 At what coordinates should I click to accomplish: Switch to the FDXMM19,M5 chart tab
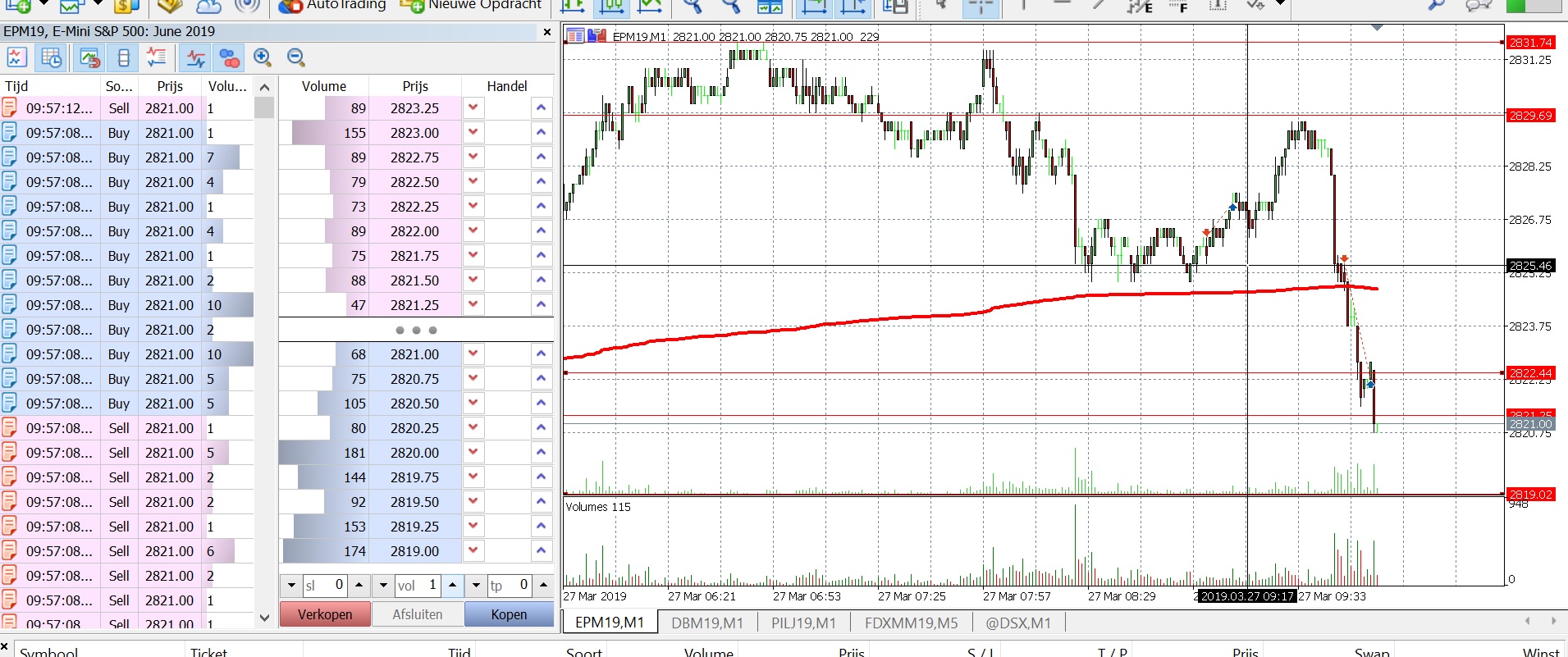911,623
